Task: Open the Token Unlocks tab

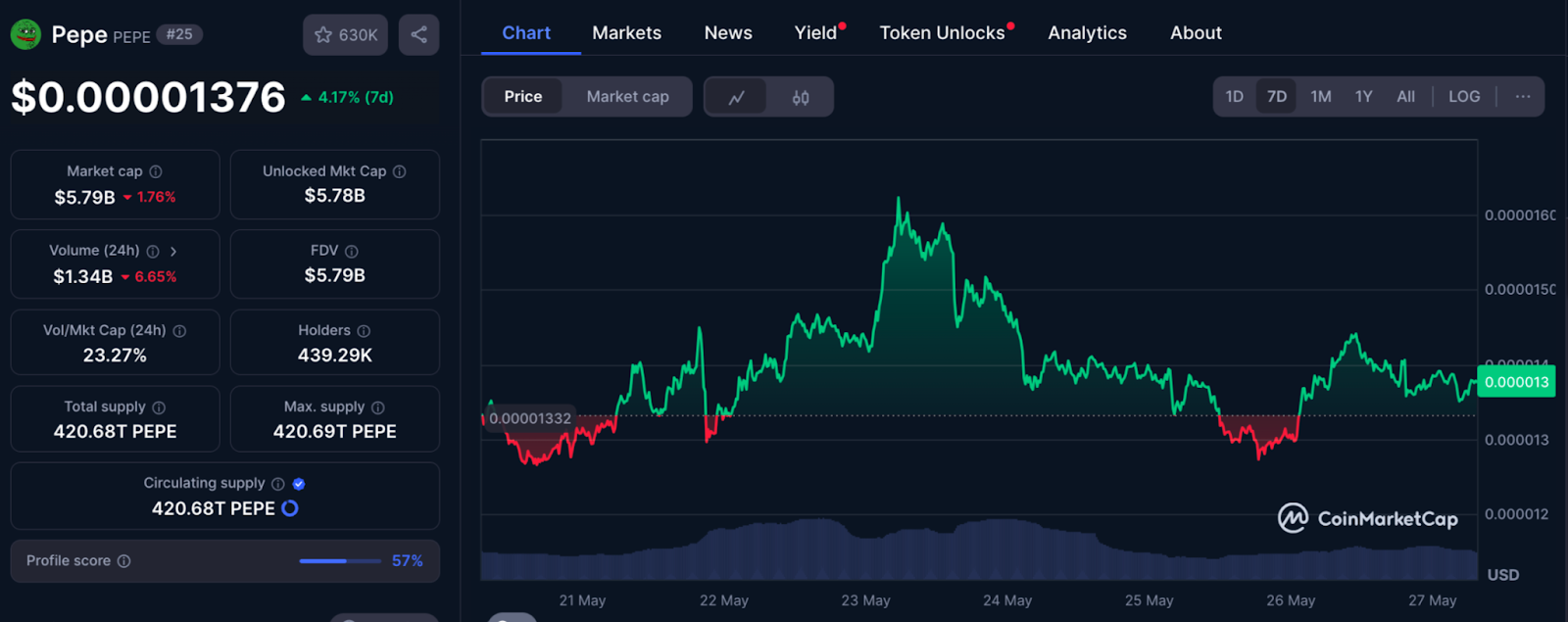Action: click(942, 32)
